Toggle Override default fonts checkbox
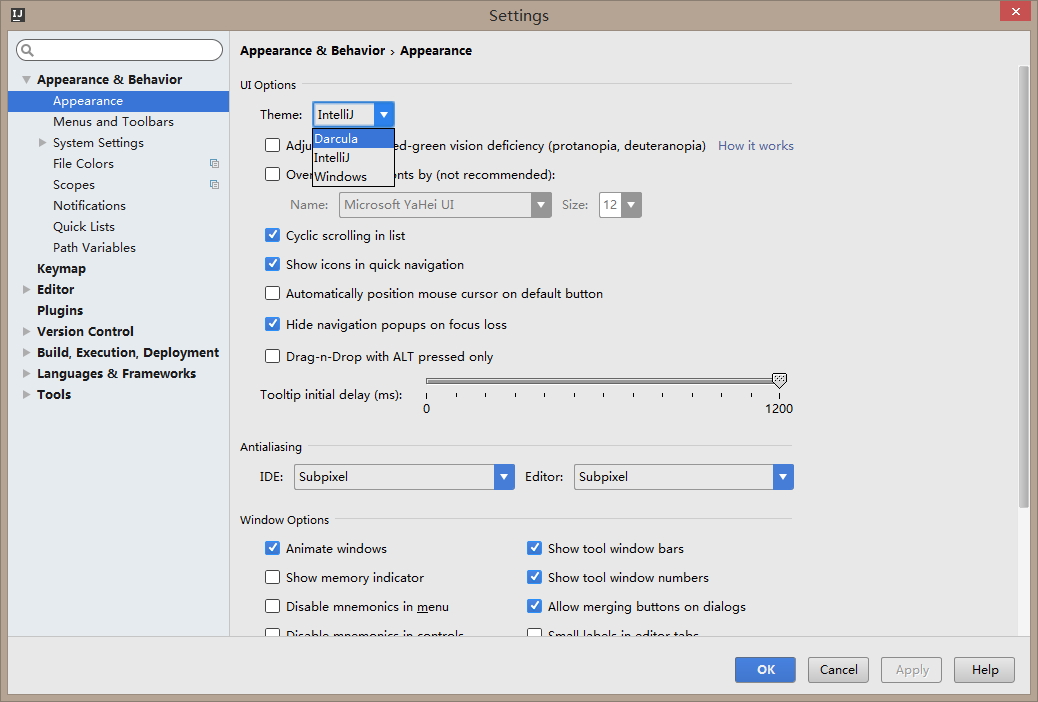The width and height of the screenshot is (1038, 702). pyautogui.click(x=272, y=174)
